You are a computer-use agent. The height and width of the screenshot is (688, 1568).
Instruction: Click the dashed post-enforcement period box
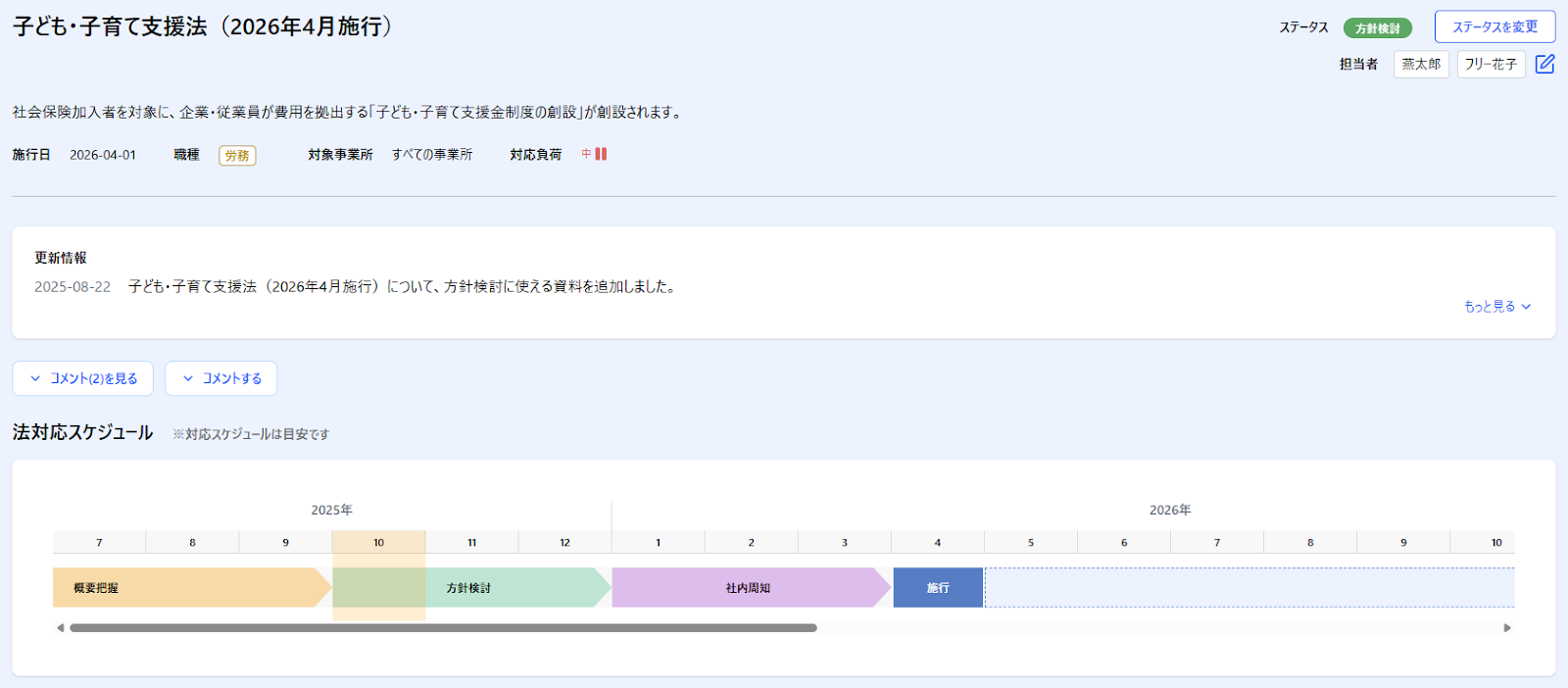tap(1249, 588)
